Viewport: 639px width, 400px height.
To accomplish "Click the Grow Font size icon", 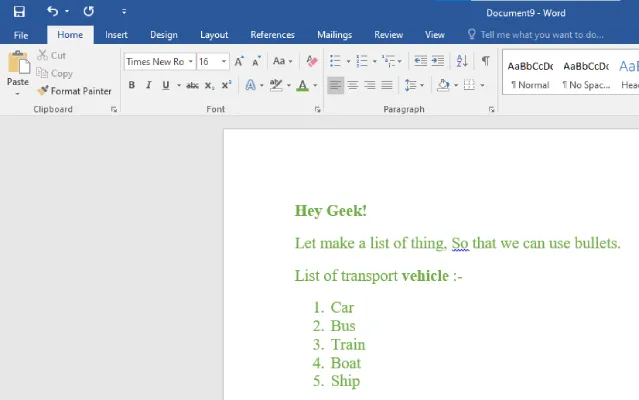I will tap(240, 61).
